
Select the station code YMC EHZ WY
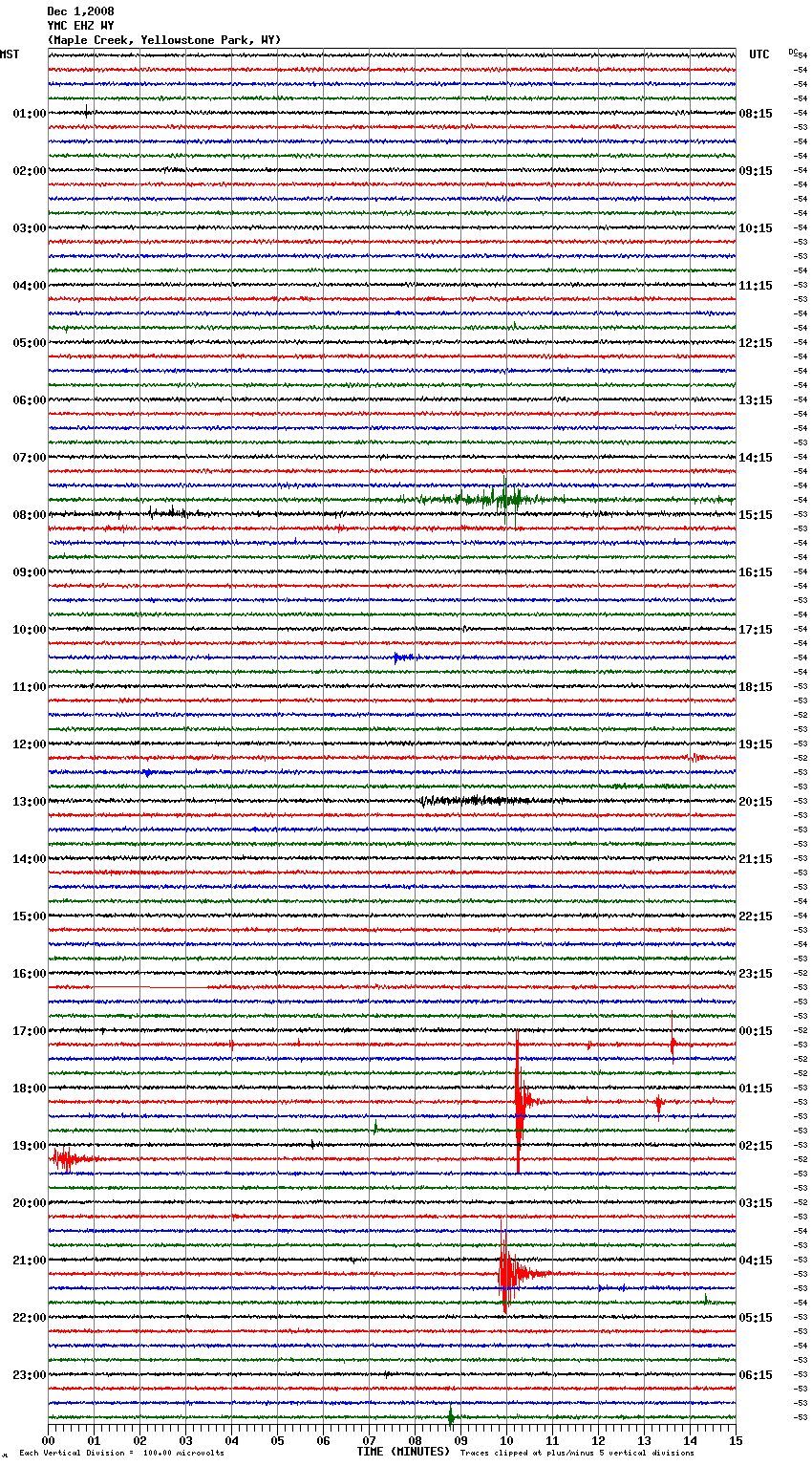[x=80, y=26]
